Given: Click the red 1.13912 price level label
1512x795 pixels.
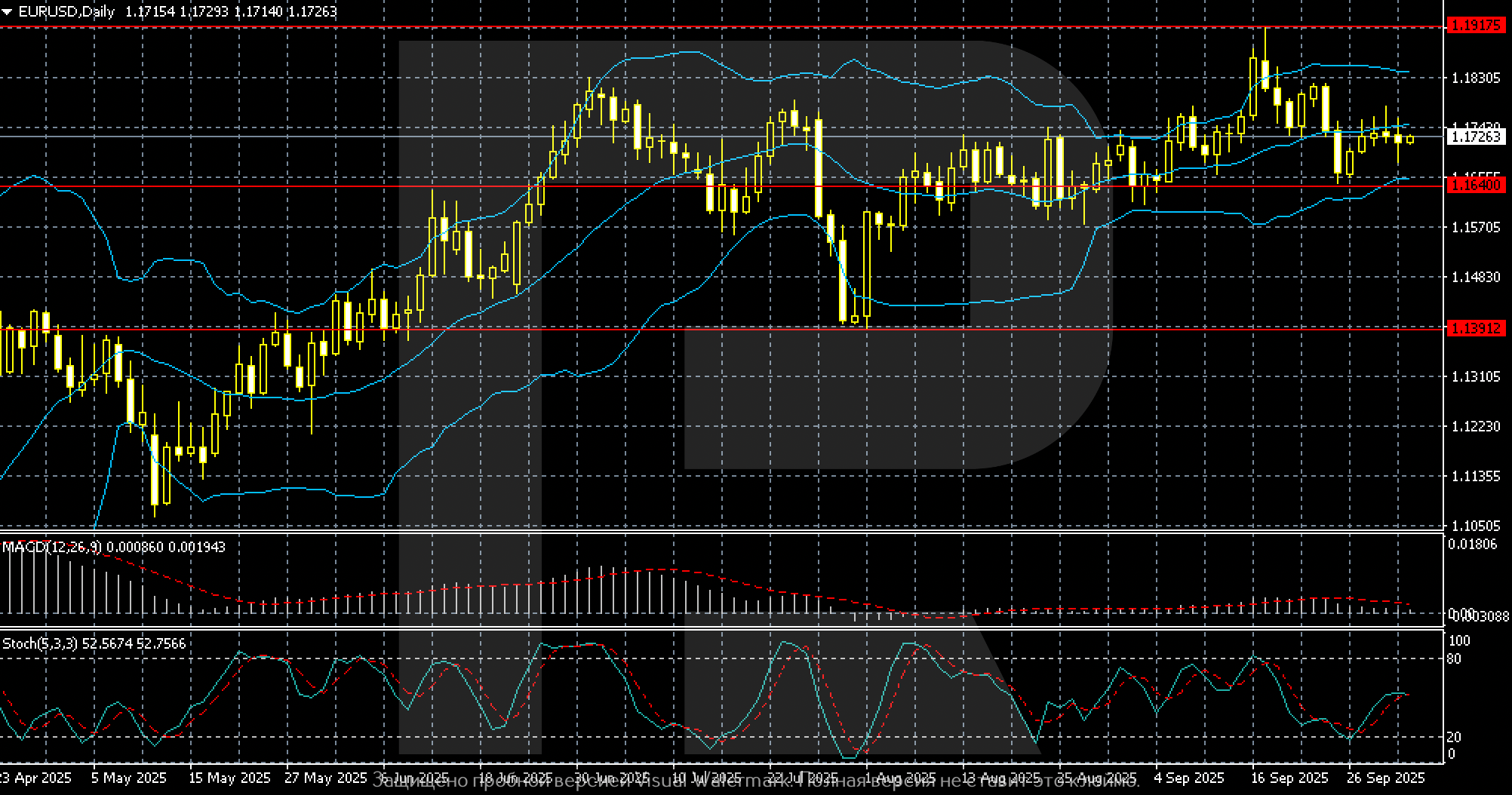Looking at the screenshot, I should [1474, 328].
